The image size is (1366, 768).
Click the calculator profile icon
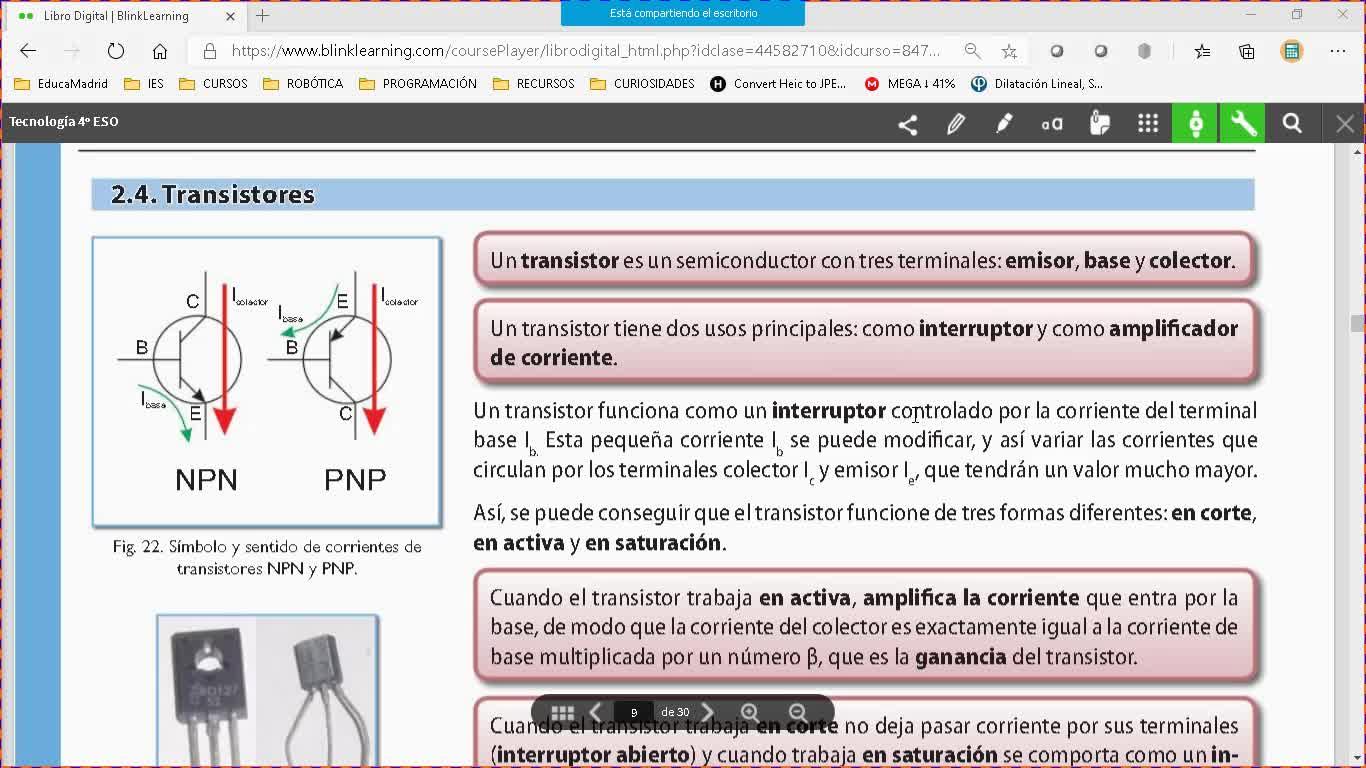(1292, 51)
